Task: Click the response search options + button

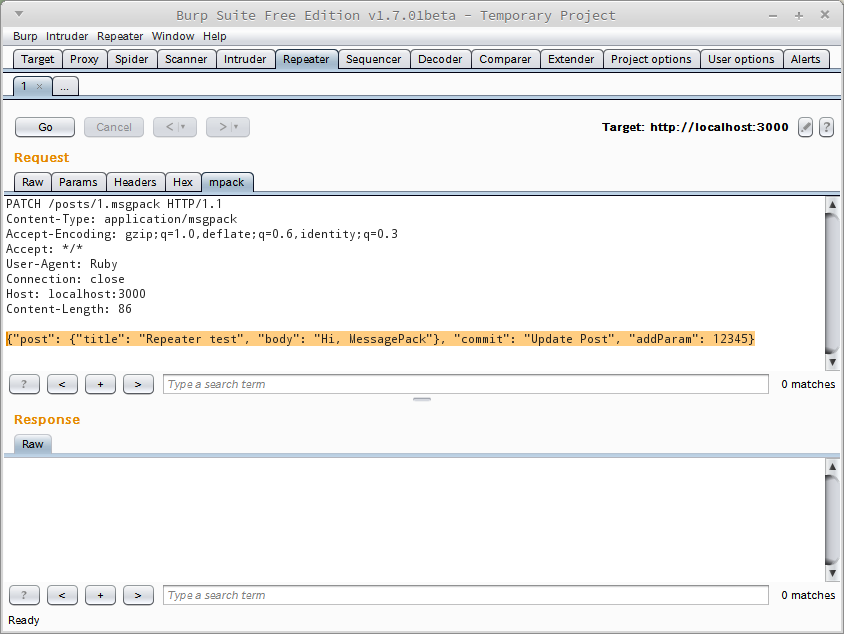Action: (100, 595)
